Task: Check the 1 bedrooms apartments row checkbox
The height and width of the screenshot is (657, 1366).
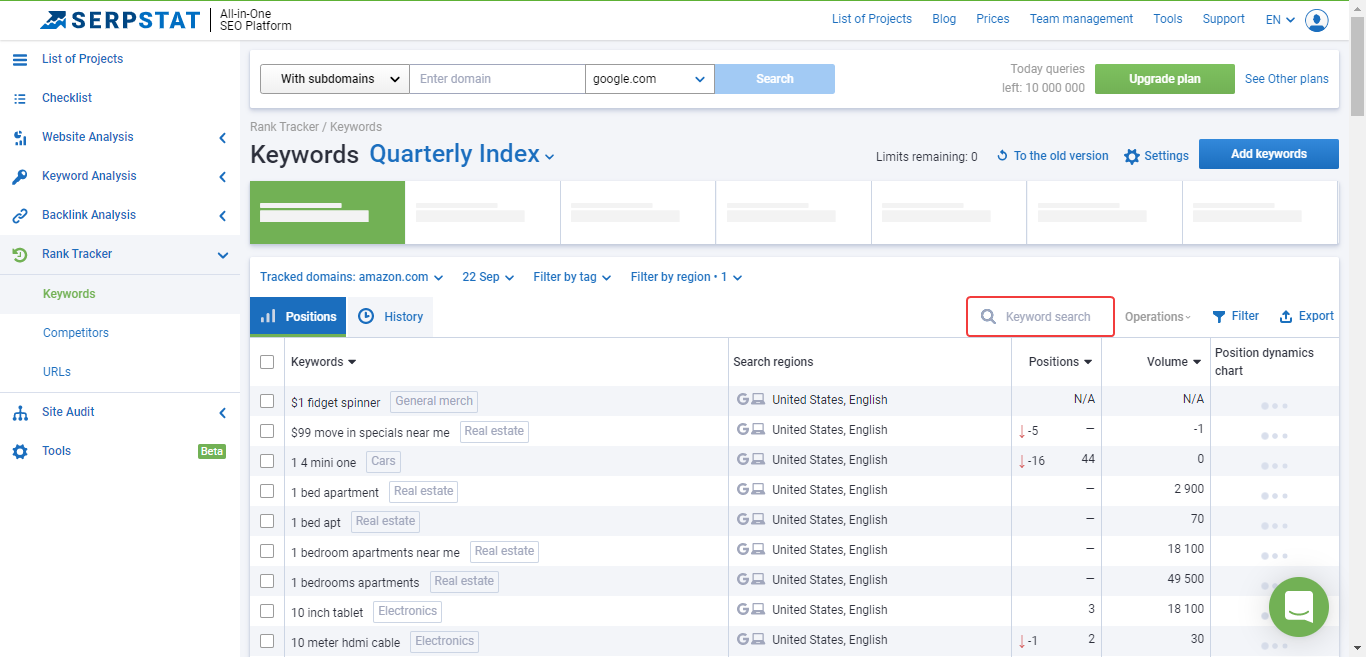Action: click(267, 581)
